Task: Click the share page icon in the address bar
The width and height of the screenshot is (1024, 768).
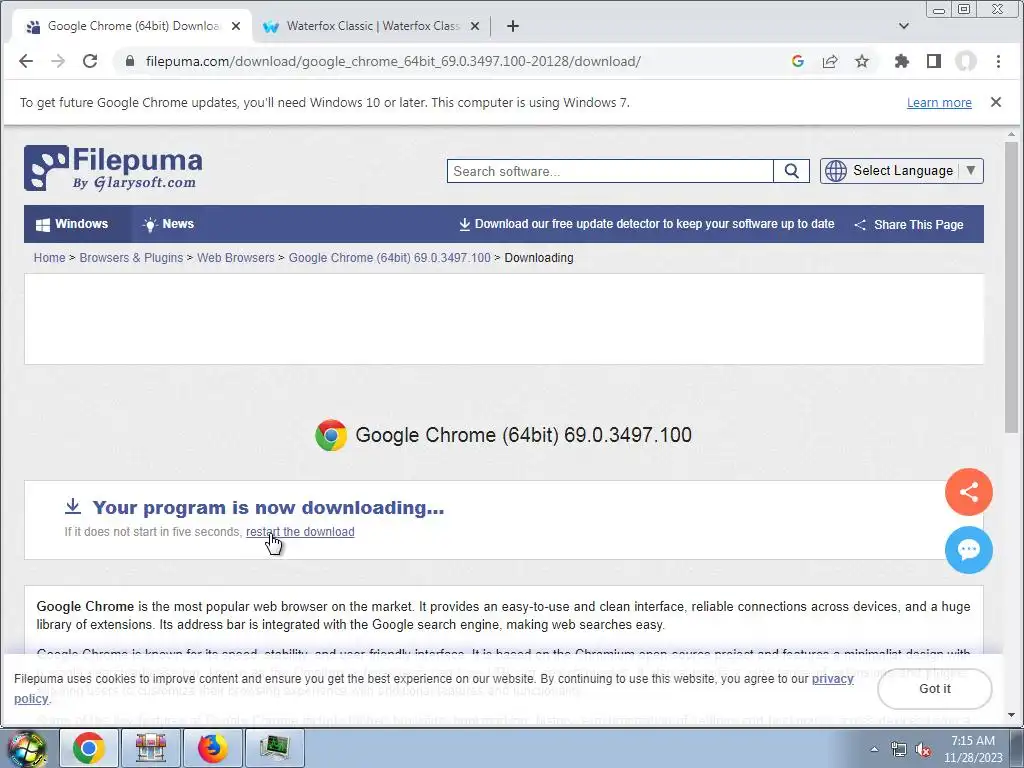Action: (830, 61)
